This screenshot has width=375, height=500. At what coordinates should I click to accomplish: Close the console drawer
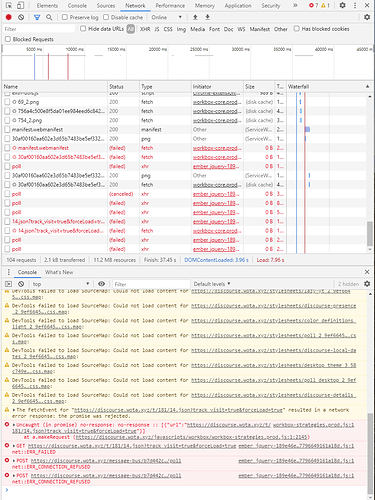click(x=367, y=272)
